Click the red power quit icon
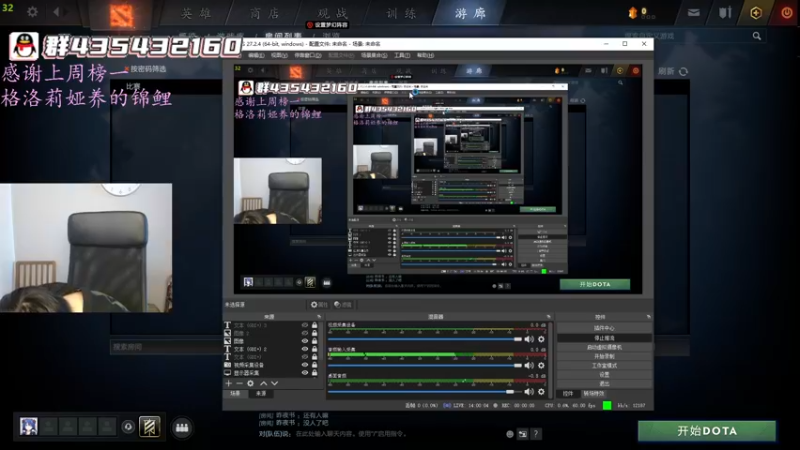Viewport: 800px width, 450px height. (x=787, y=13)
